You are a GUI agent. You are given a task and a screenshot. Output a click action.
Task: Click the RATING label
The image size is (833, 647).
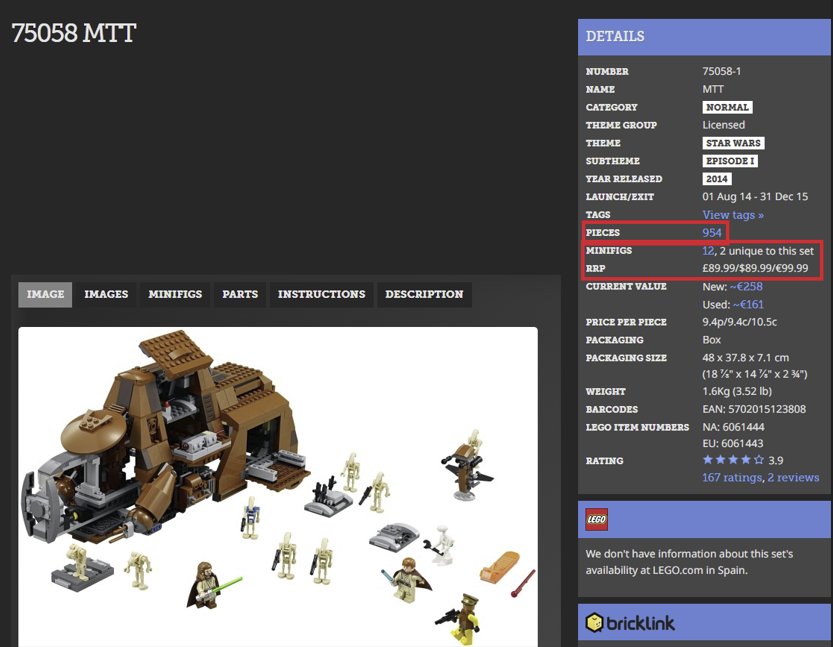point(604,461)
